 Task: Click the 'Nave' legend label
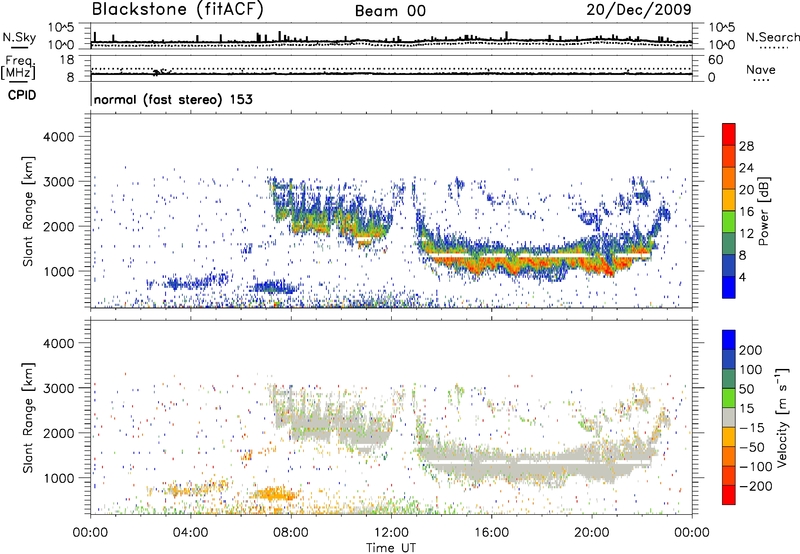click(x=760, y=69)
